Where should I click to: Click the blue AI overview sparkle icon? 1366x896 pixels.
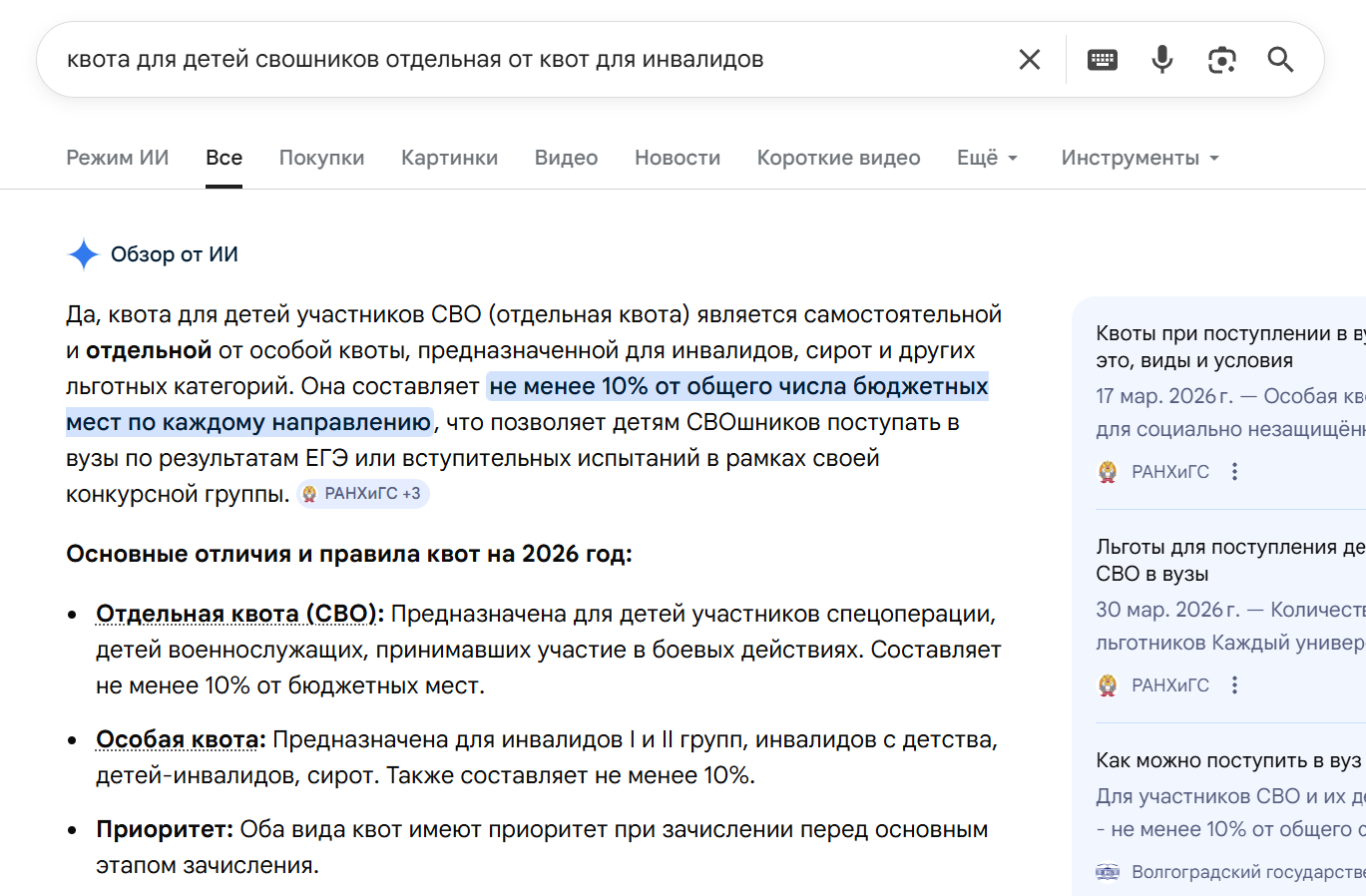pos(84,254)
